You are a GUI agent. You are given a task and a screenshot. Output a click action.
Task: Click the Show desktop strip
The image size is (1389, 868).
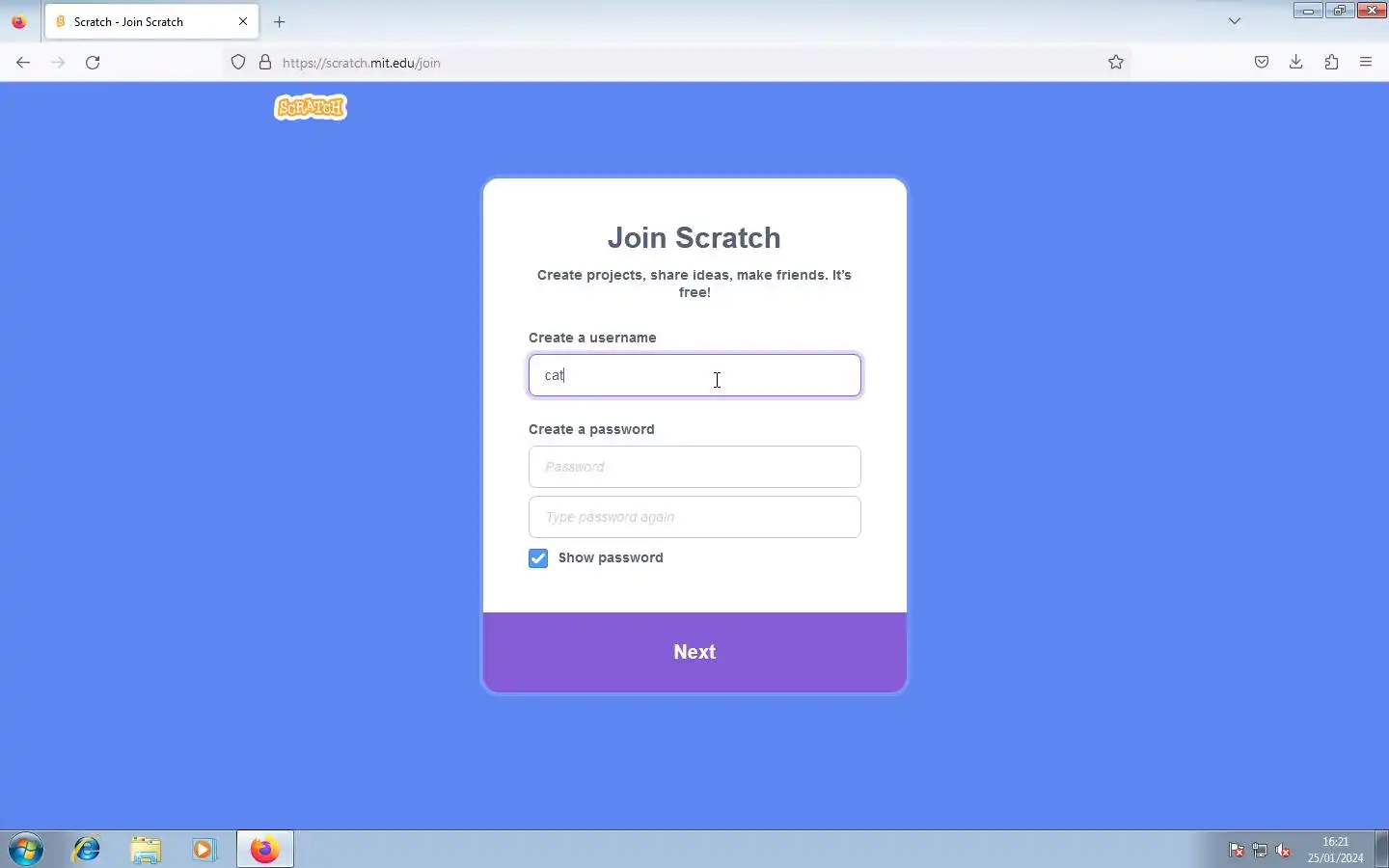1382,850
